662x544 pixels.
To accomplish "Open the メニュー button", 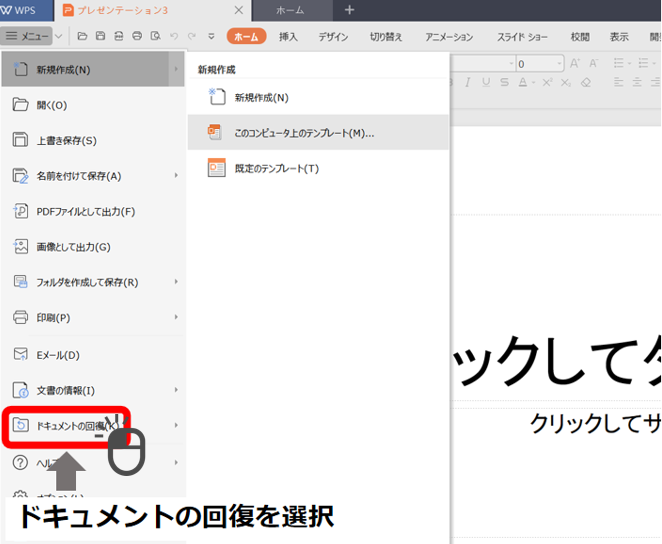I will [x=27, y=36].
